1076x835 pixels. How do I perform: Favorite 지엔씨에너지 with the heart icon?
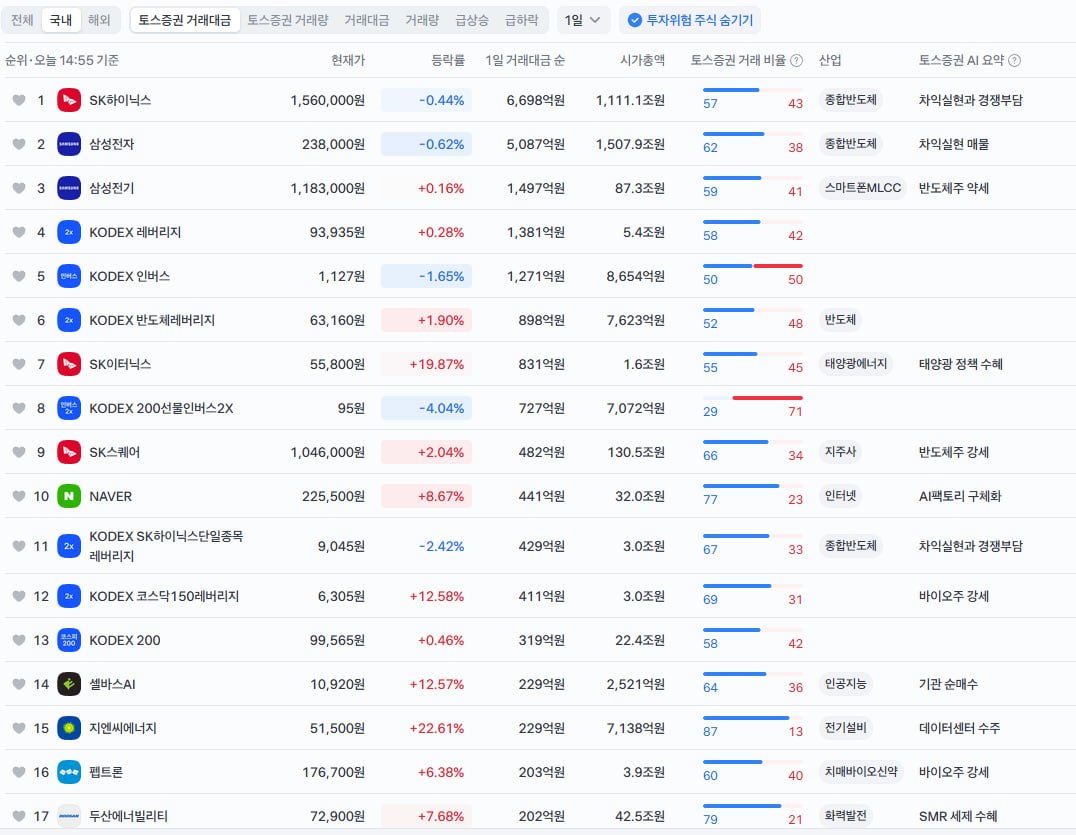[19, 728]
